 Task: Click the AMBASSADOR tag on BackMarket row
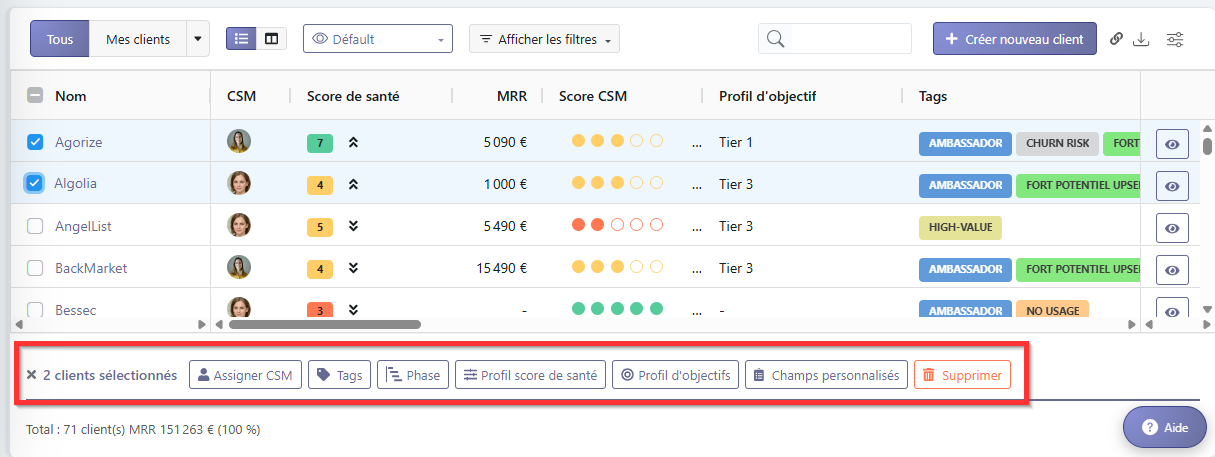point(965,269)
